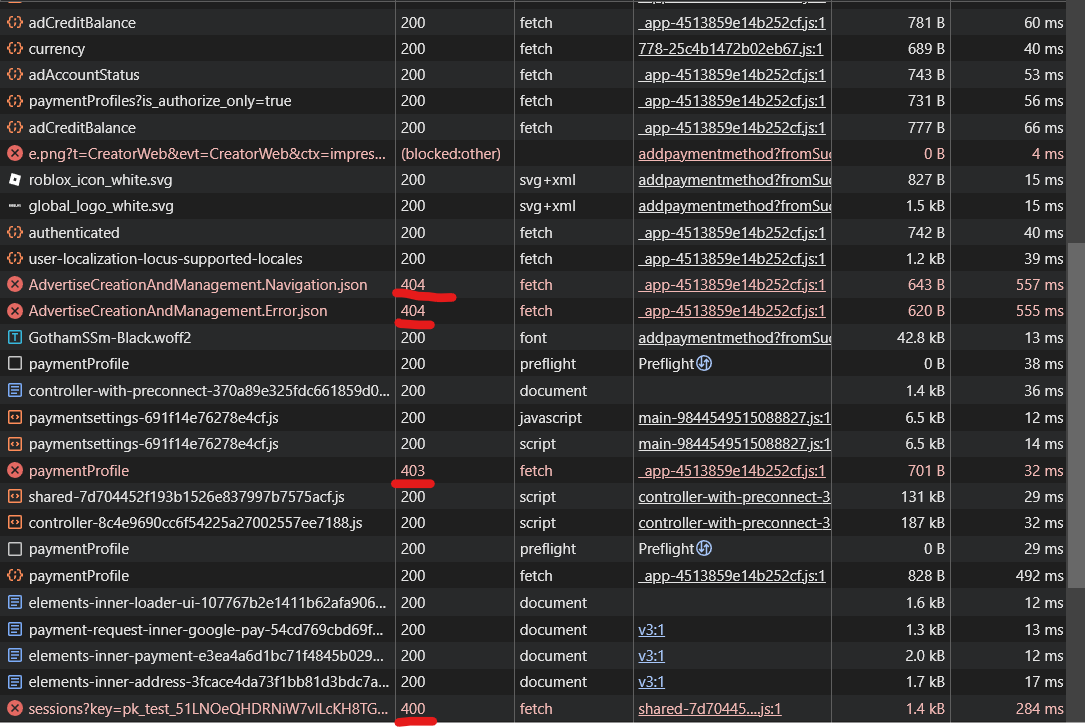Click the image icon of roblox_icon_white.svg
1085x727 pixels.
coord(15,180)
